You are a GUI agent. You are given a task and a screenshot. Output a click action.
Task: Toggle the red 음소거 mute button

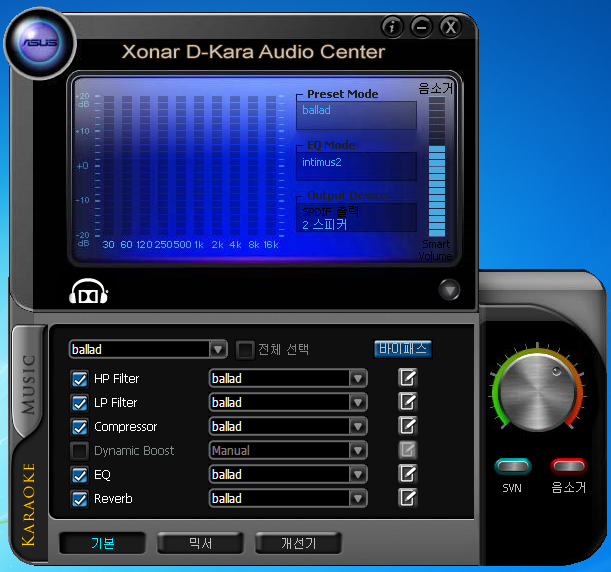pos(569,466)
